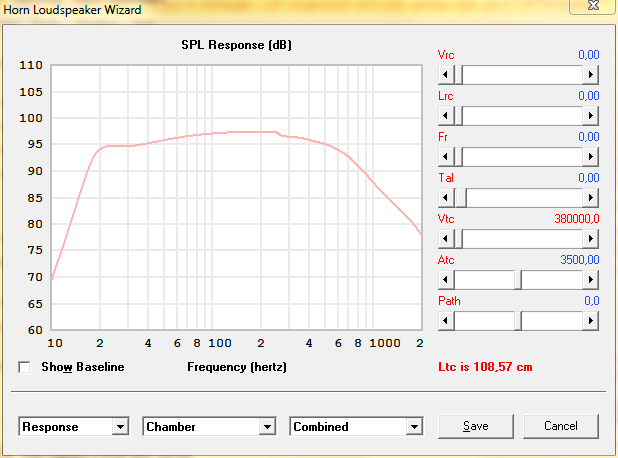Save the loudspeaker wizard settings
The height and width of the screenshot is (458, 618).
coord(476,426)
